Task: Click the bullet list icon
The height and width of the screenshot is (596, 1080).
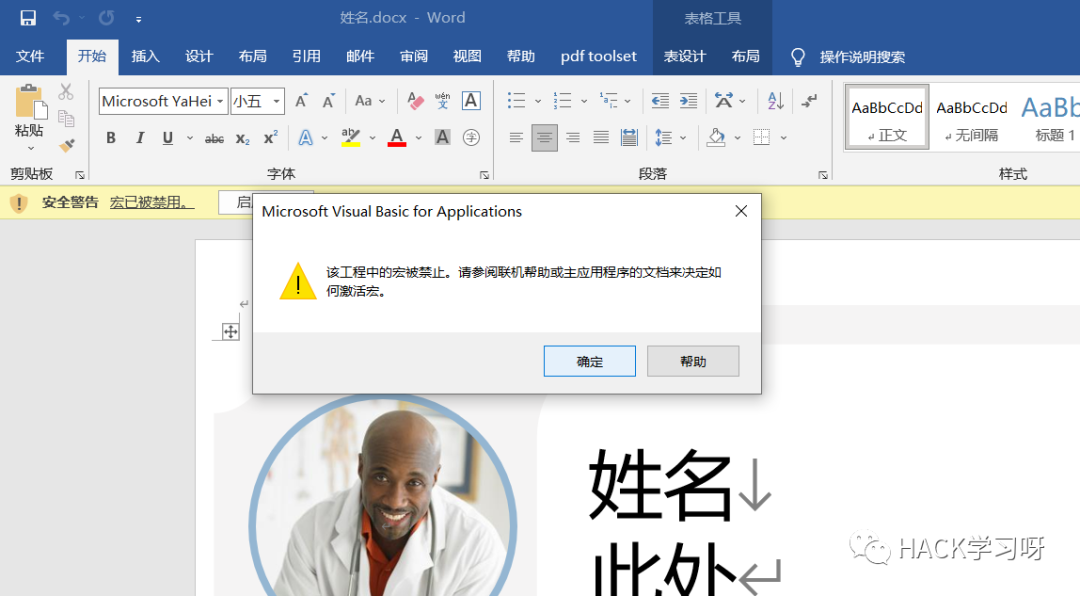Action: pyautogui.click(x=517, y=101)
